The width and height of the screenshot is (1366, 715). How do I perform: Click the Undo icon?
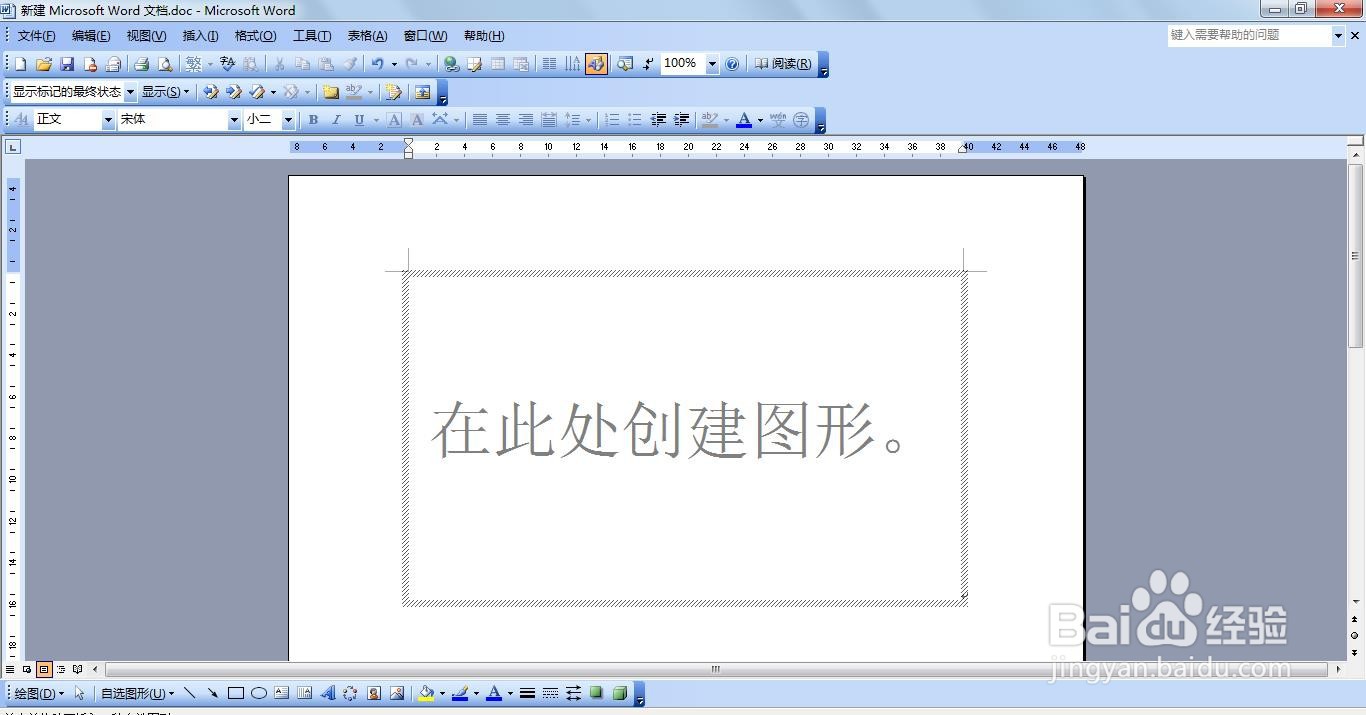click(377, 63)
